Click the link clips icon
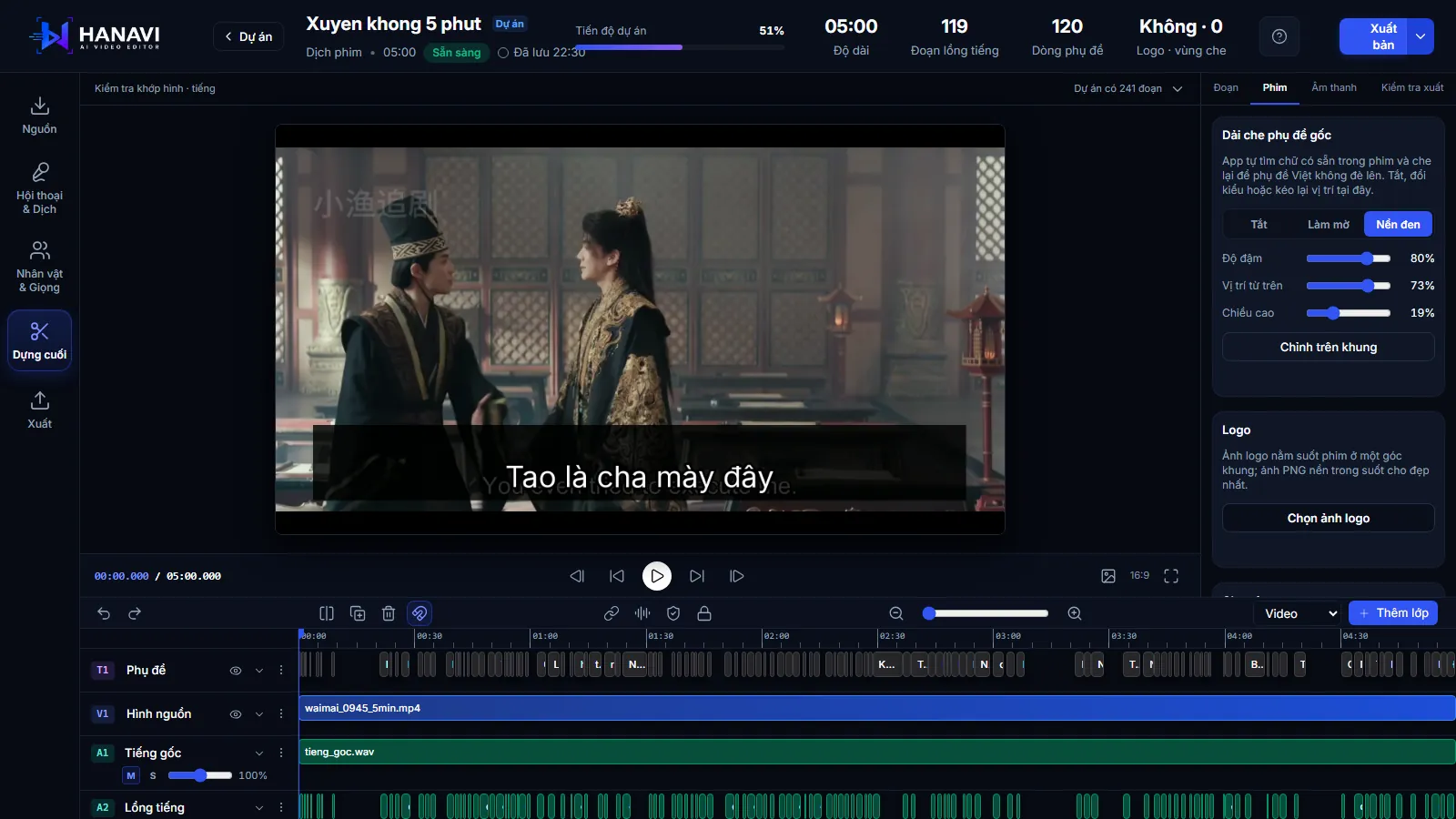 612,613
